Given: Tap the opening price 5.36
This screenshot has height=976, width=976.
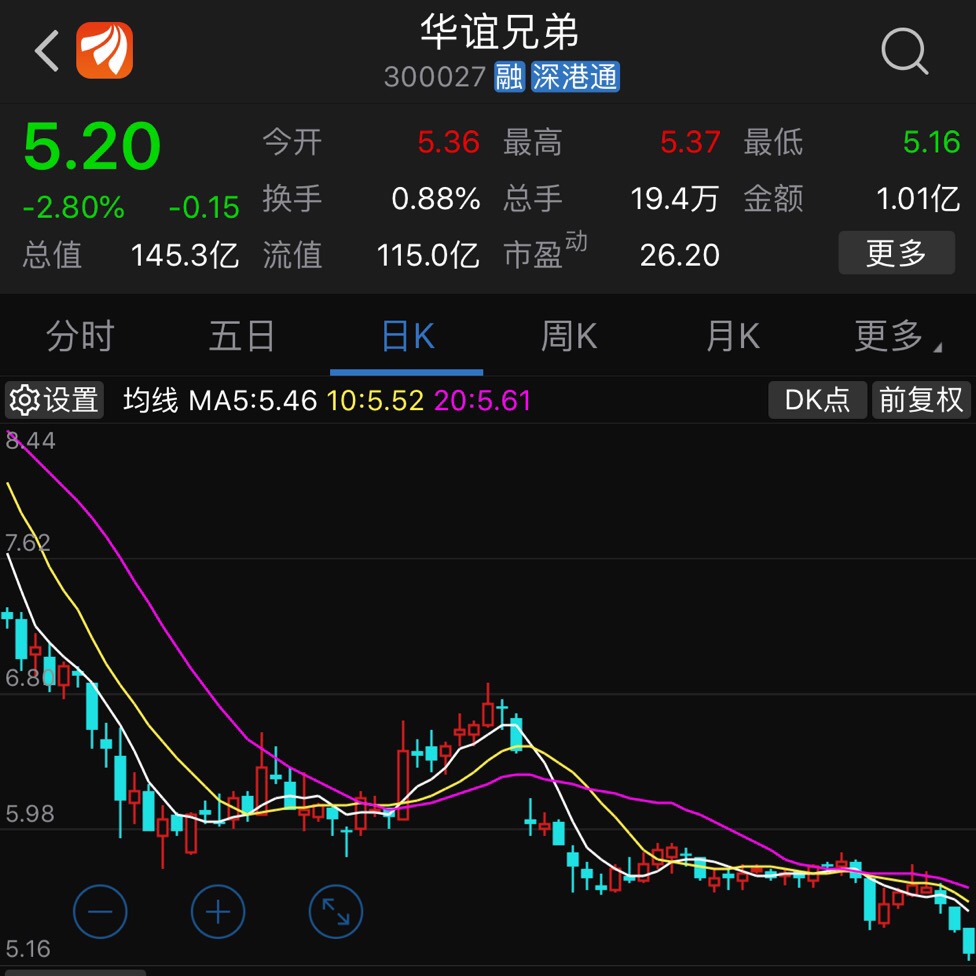Looking at the screenshot, I should [x=448, y=143].
